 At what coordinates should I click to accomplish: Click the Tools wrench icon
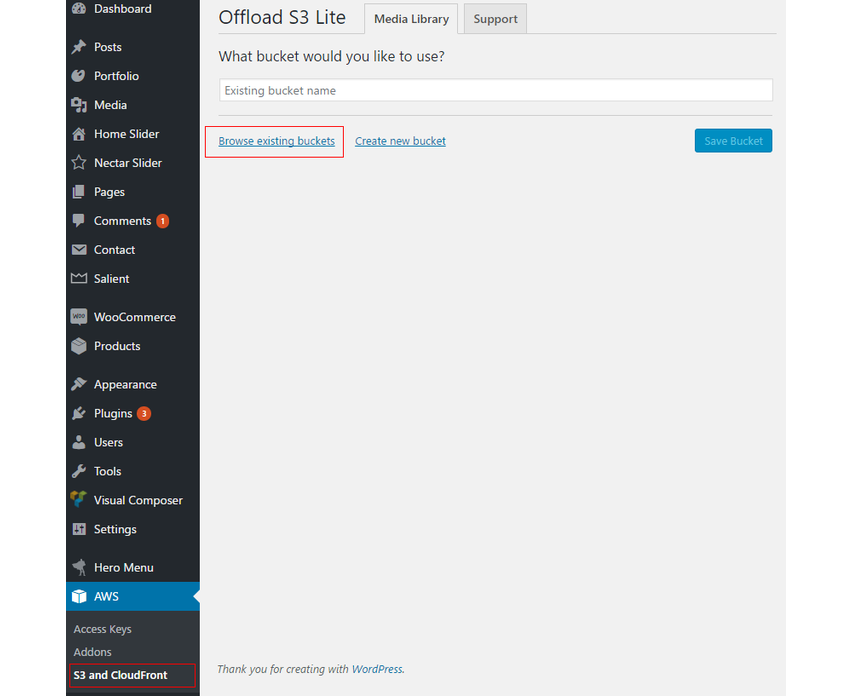tap(79, 471)
